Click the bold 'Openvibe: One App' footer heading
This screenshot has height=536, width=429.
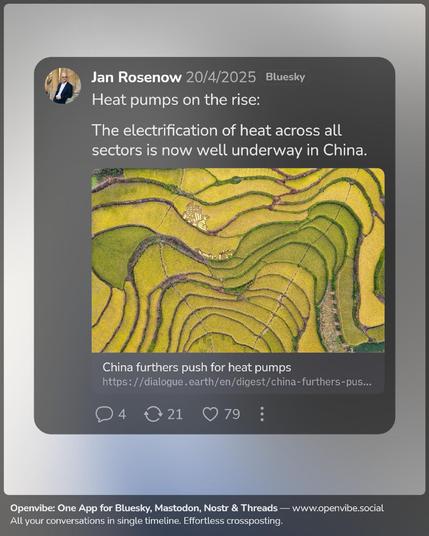click(x=144, y=508)
